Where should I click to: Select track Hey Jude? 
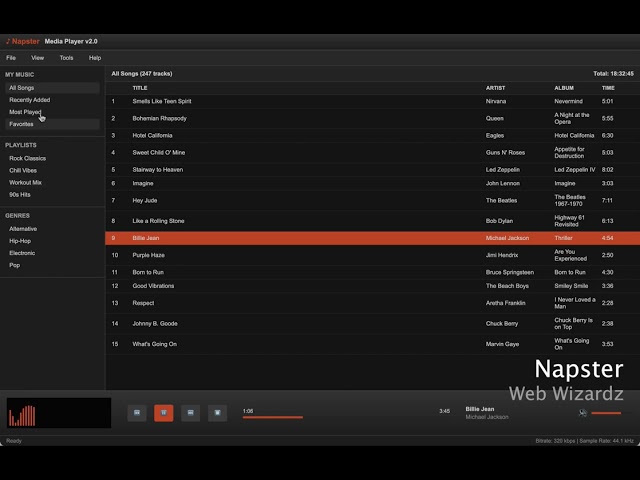click(x=145, y=200)
